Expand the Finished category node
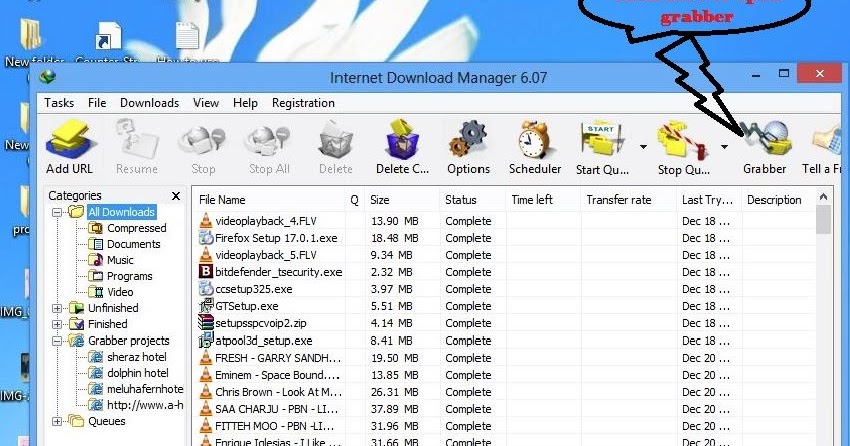Screen dimensions: 850x446 tap(57, 324)
